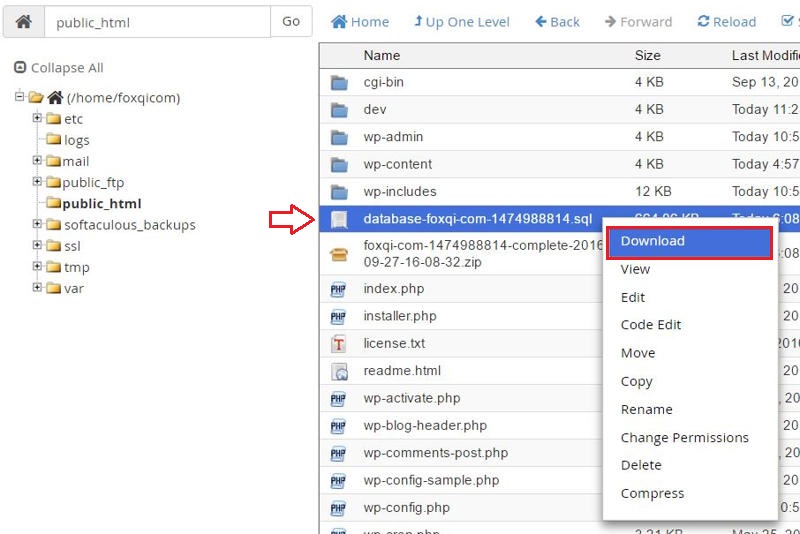Viewport: 800px width, 534px height.
Task: Sort by the Name column header
Action: tap(382, 55)
